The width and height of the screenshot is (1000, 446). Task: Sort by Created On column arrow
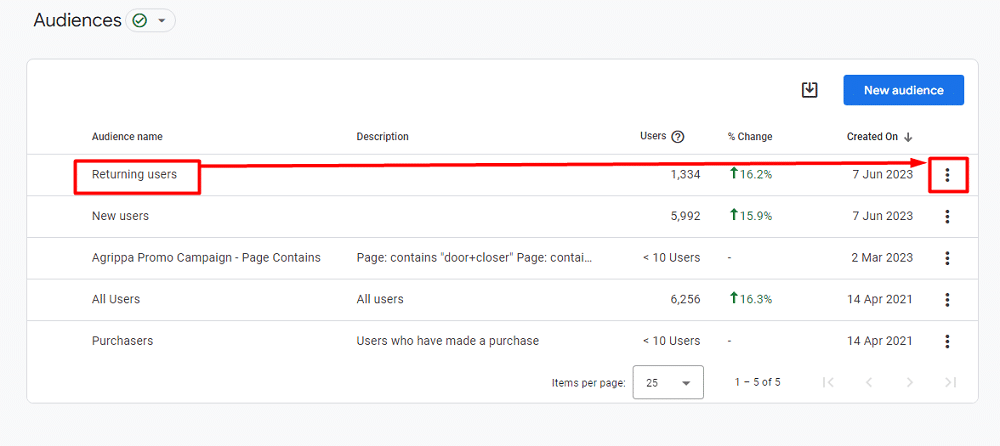(x=908, y=137)
